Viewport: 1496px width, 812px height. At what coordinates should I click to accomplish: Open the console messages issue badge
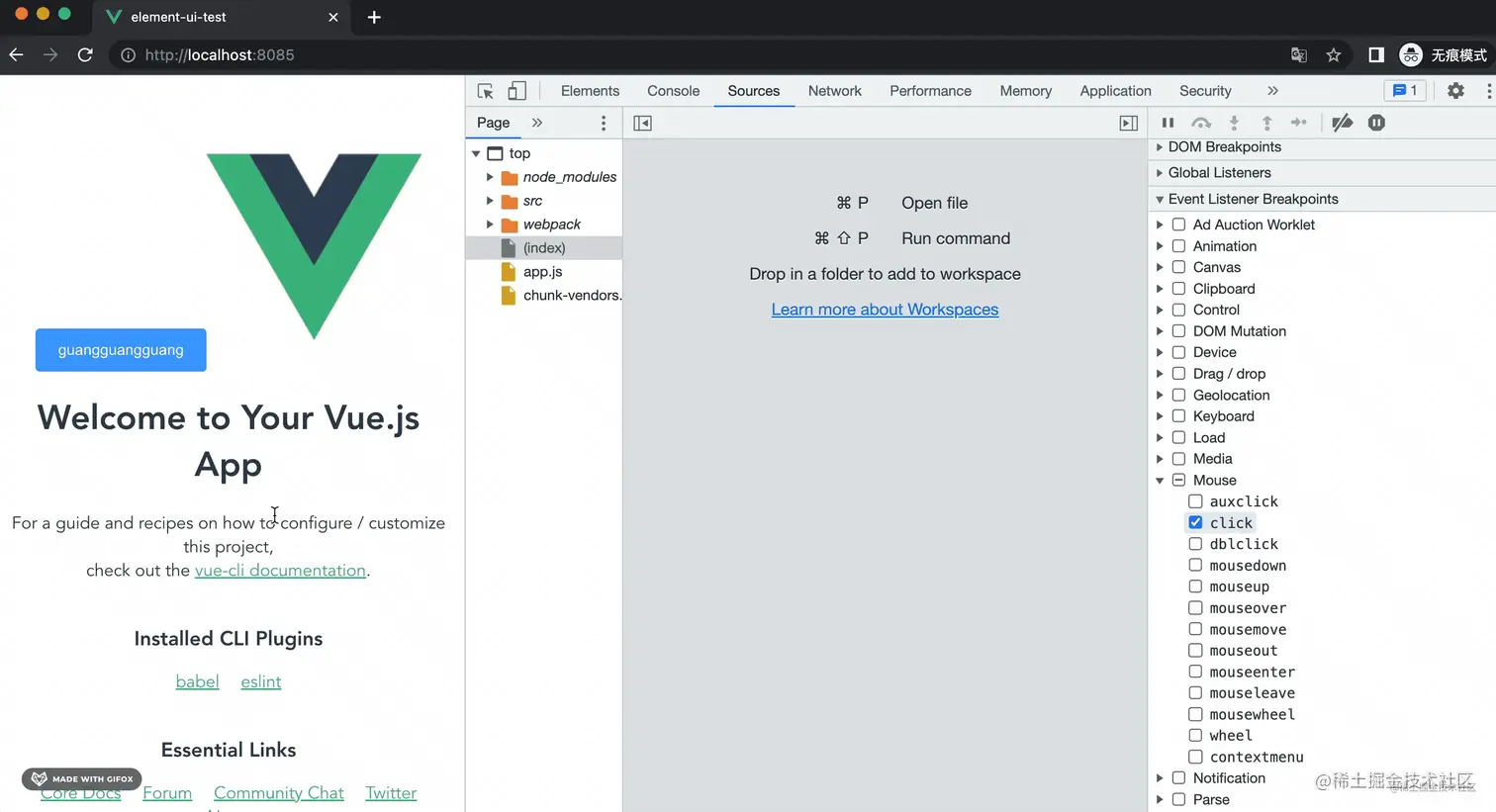click(1405, 91)
